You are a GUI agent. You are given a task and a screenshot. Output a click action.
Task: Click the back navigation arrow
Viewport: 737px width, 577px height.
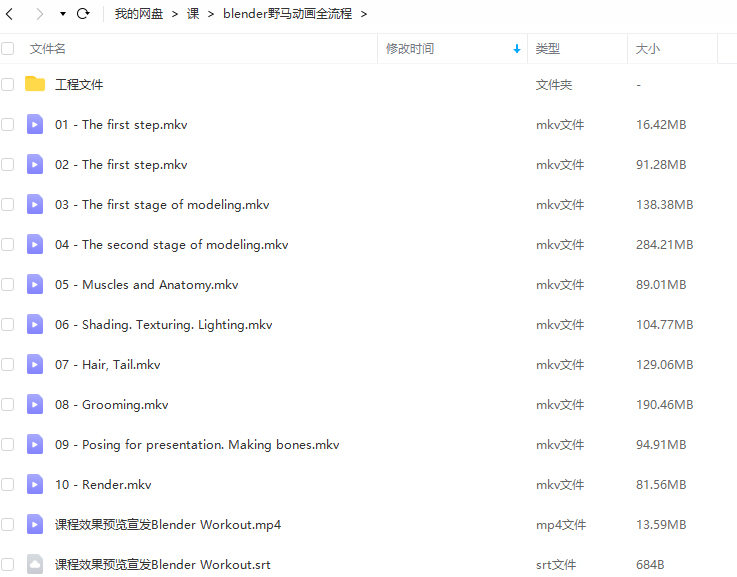pyautogui.click(x=11, y=14)
